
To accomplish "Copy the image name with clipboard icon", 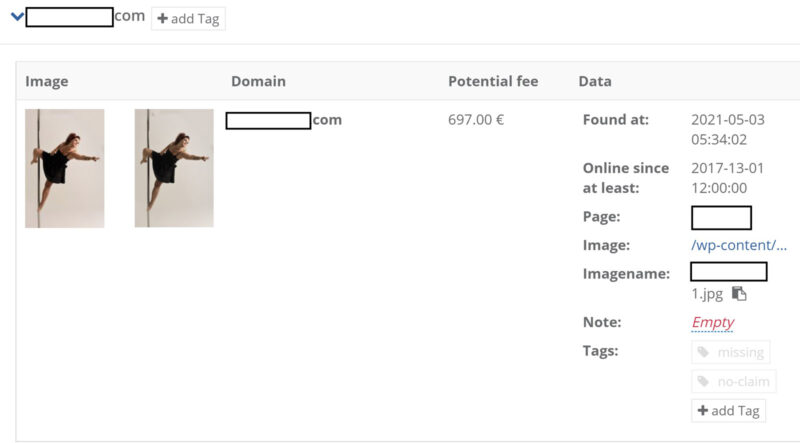I will (739, 293).
